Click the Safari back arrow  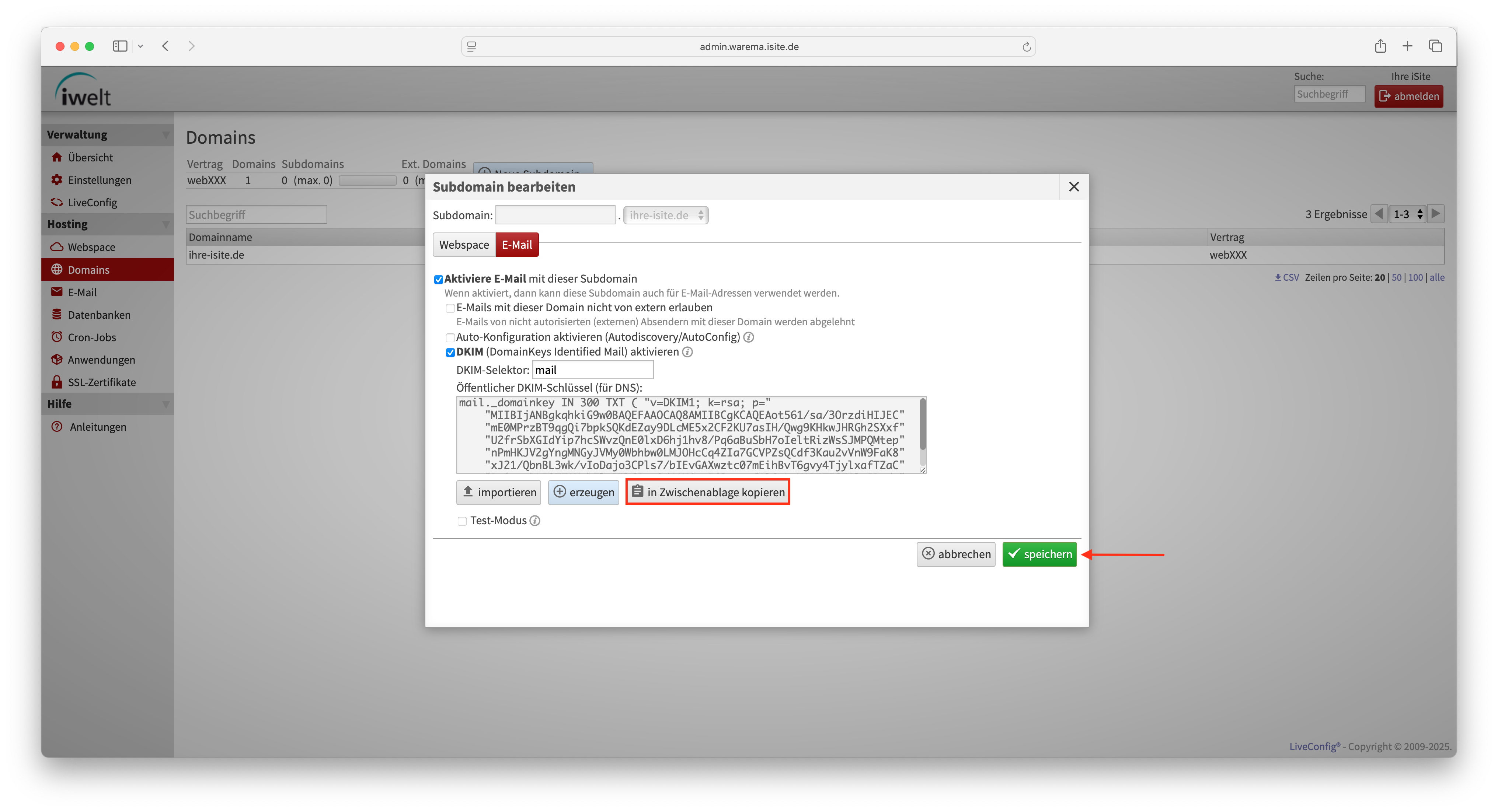click(166, 46)
